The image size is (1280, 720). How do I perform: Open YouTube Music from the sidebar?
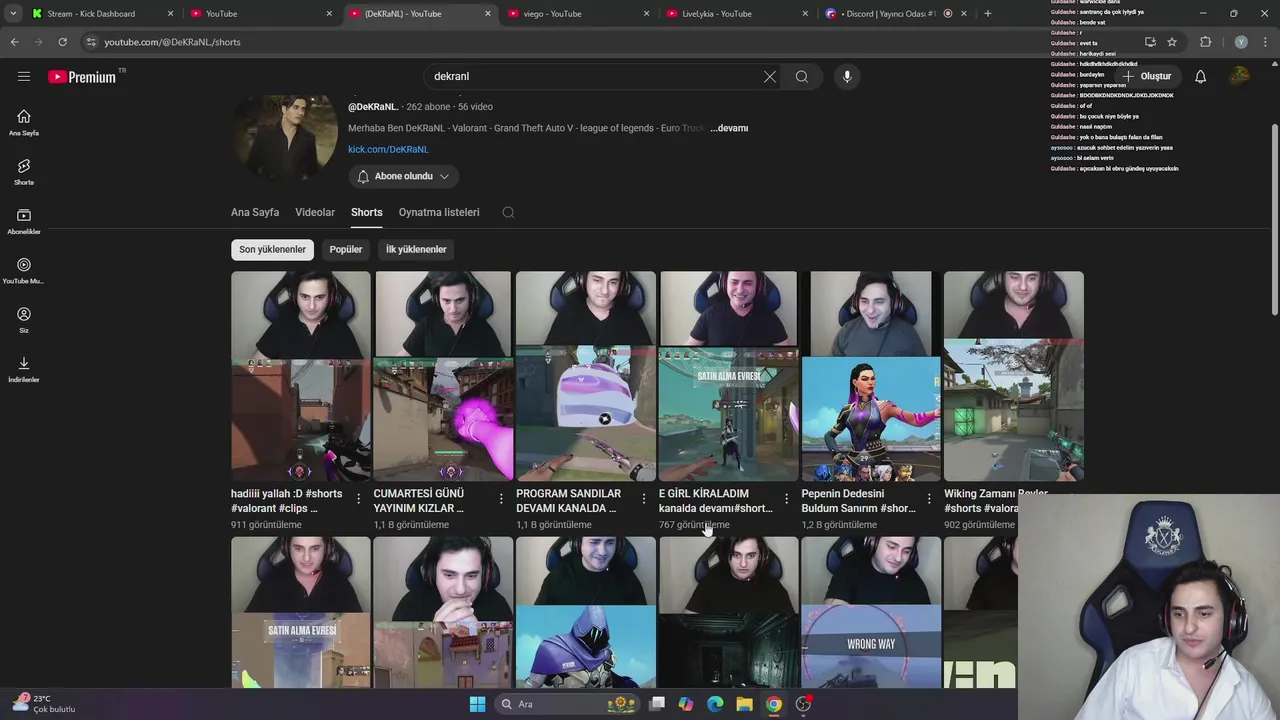[x=24, y=271]
